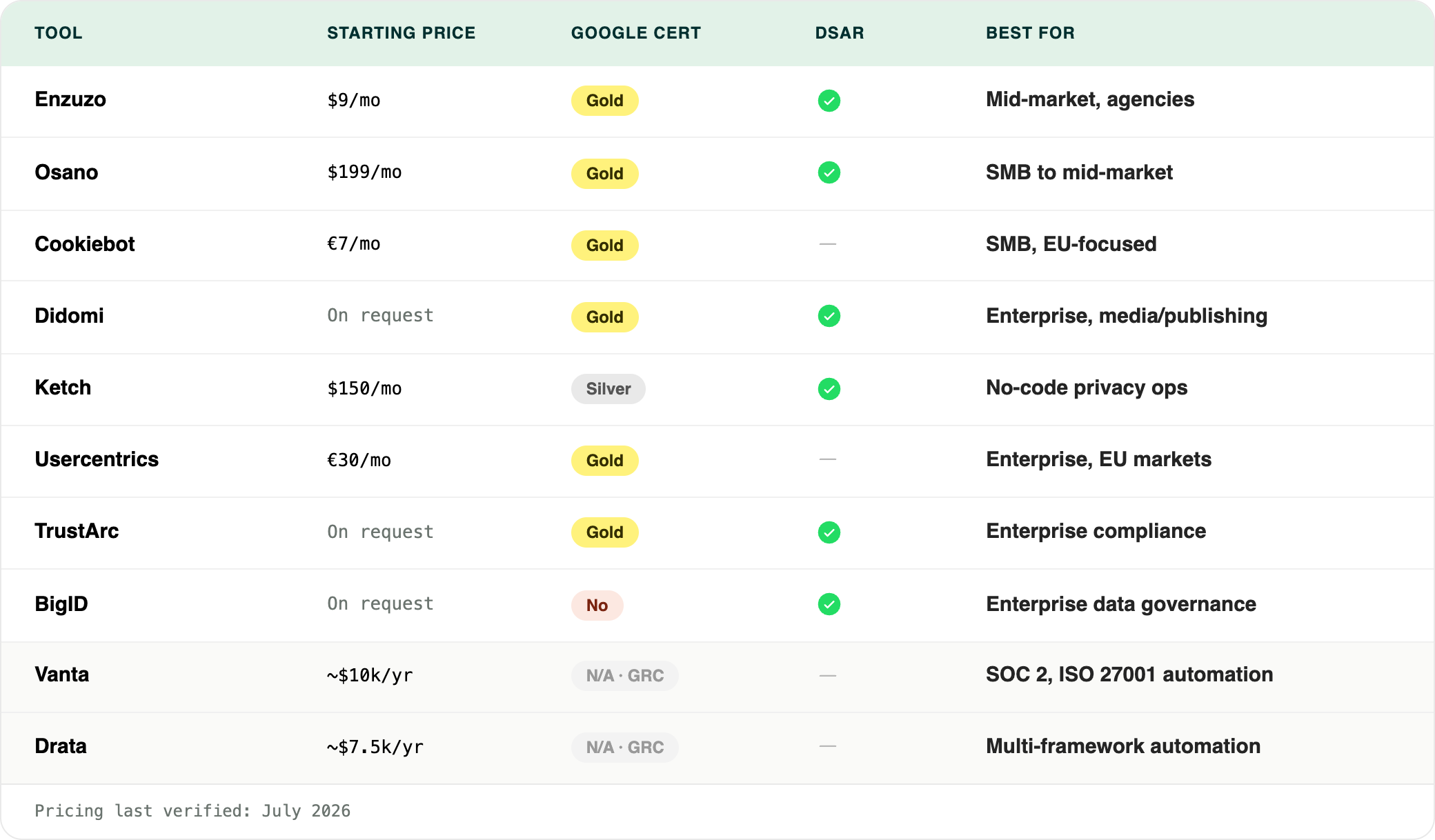Click the N/A · GRC badge for Drata

click(624, 748)
